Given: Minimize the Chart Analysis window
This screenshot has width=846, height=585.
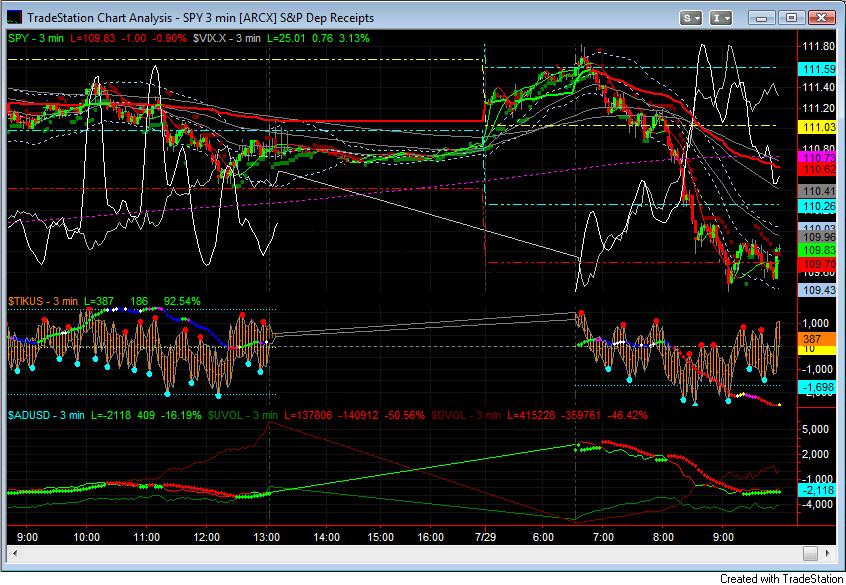Looking at the screenshot, I should click(x=762, y=18).
